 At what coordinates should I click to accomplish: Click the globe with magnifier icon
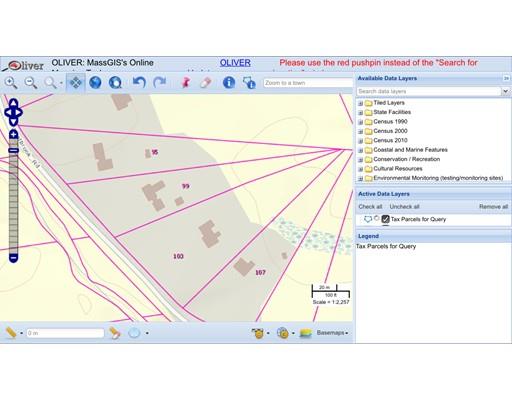pyautogui.click(x=115, y=82)
